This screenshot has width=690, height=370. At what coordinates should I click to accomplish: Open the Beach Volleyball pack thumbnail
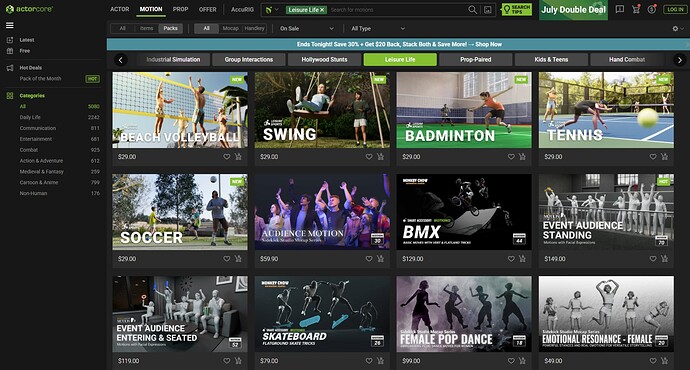(x=180, y=110)
